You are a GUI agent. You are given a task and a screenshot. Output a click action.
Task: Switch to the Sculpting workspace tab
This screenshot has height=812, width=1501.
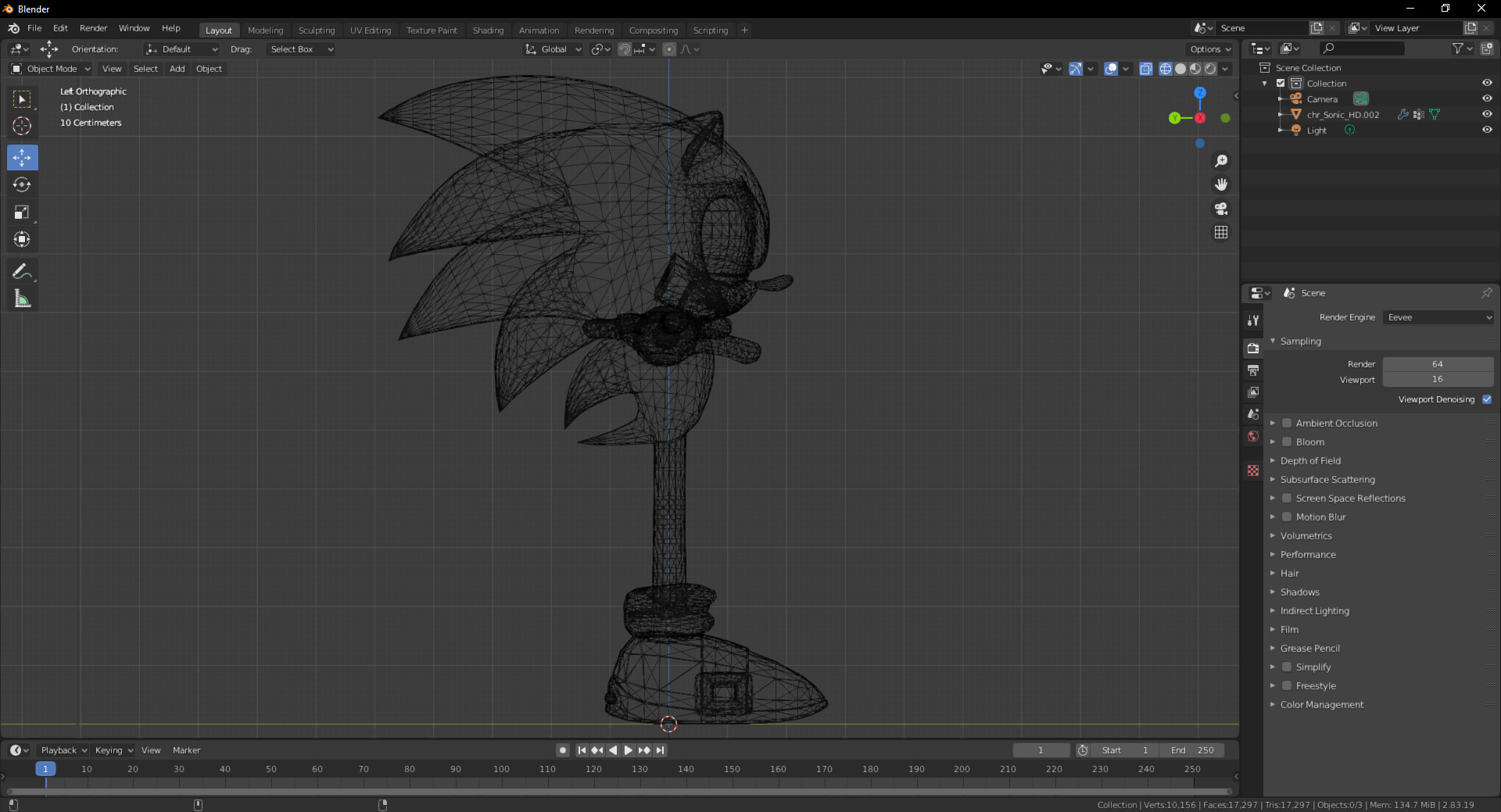tap(316, 30)
